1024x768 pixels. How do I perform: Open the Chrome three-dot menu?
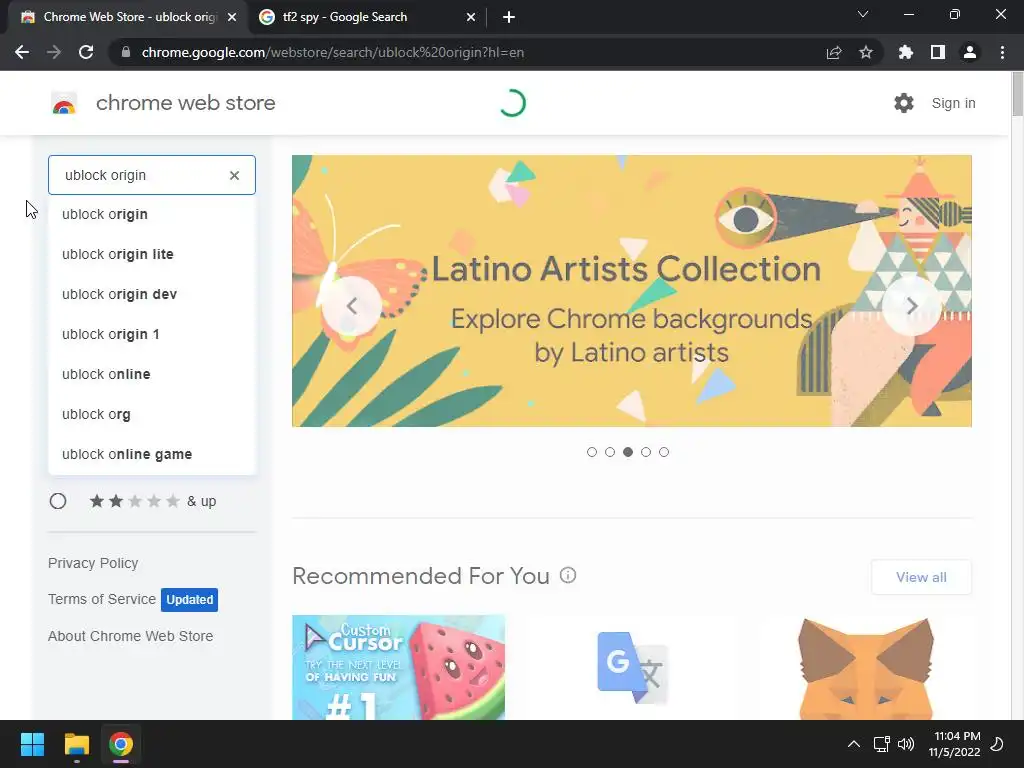1002,52
